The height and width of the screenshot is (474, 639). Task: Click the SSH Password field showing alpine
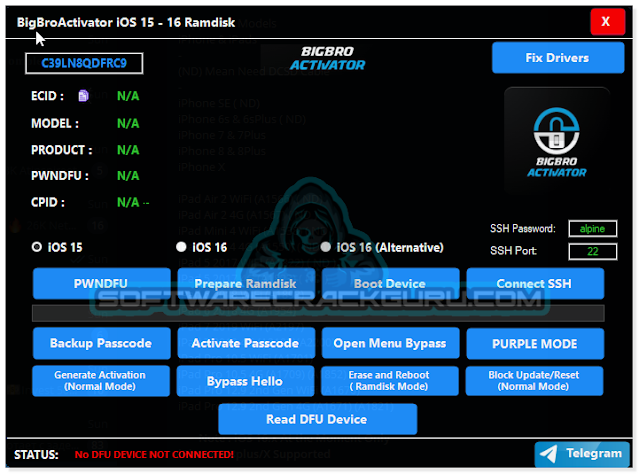[593, 229]
